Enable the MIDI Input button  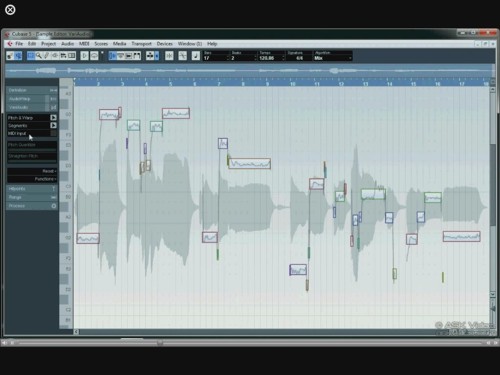coord(53,133)
